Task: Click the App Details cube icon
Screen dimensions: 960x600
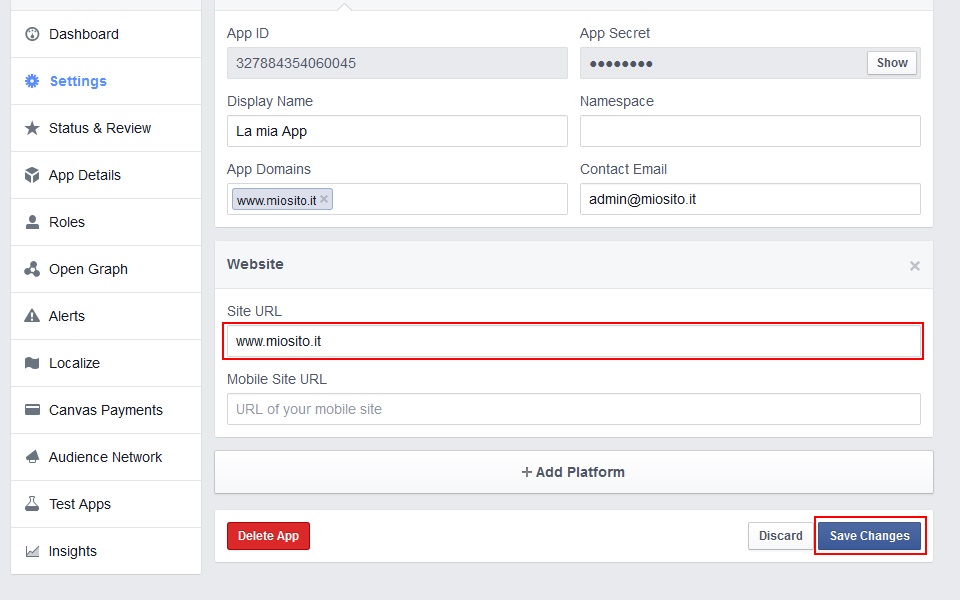Action: pyautogui.click(x=32, y=175)
